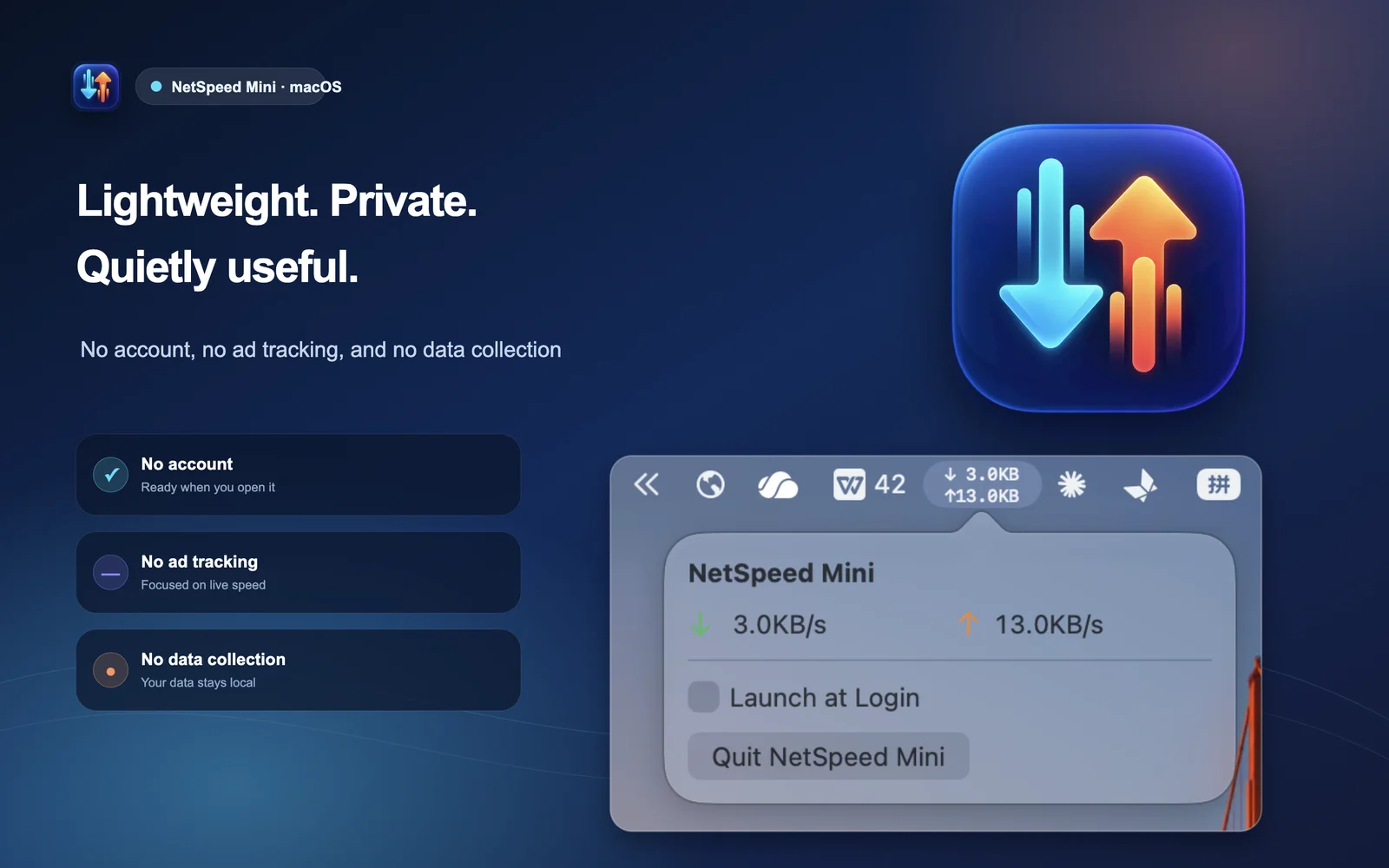The height and width of the screenshot is (868, 1389).
Task: Click the green download arrow in popup
Action: click(x=701, y=624)
